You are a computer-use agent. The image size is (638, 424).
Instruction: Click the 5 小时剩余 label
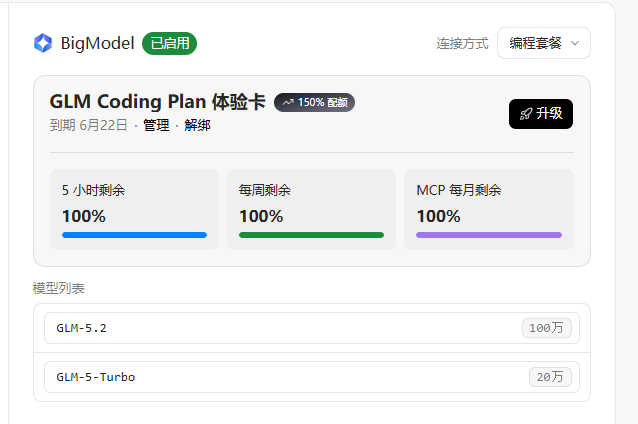pos(93,190)
